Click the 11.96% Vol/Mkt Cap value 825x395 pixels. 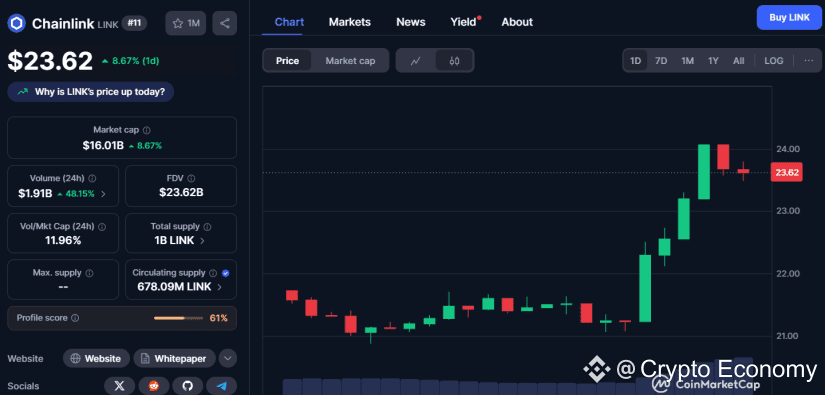click(x=63, y=241)
